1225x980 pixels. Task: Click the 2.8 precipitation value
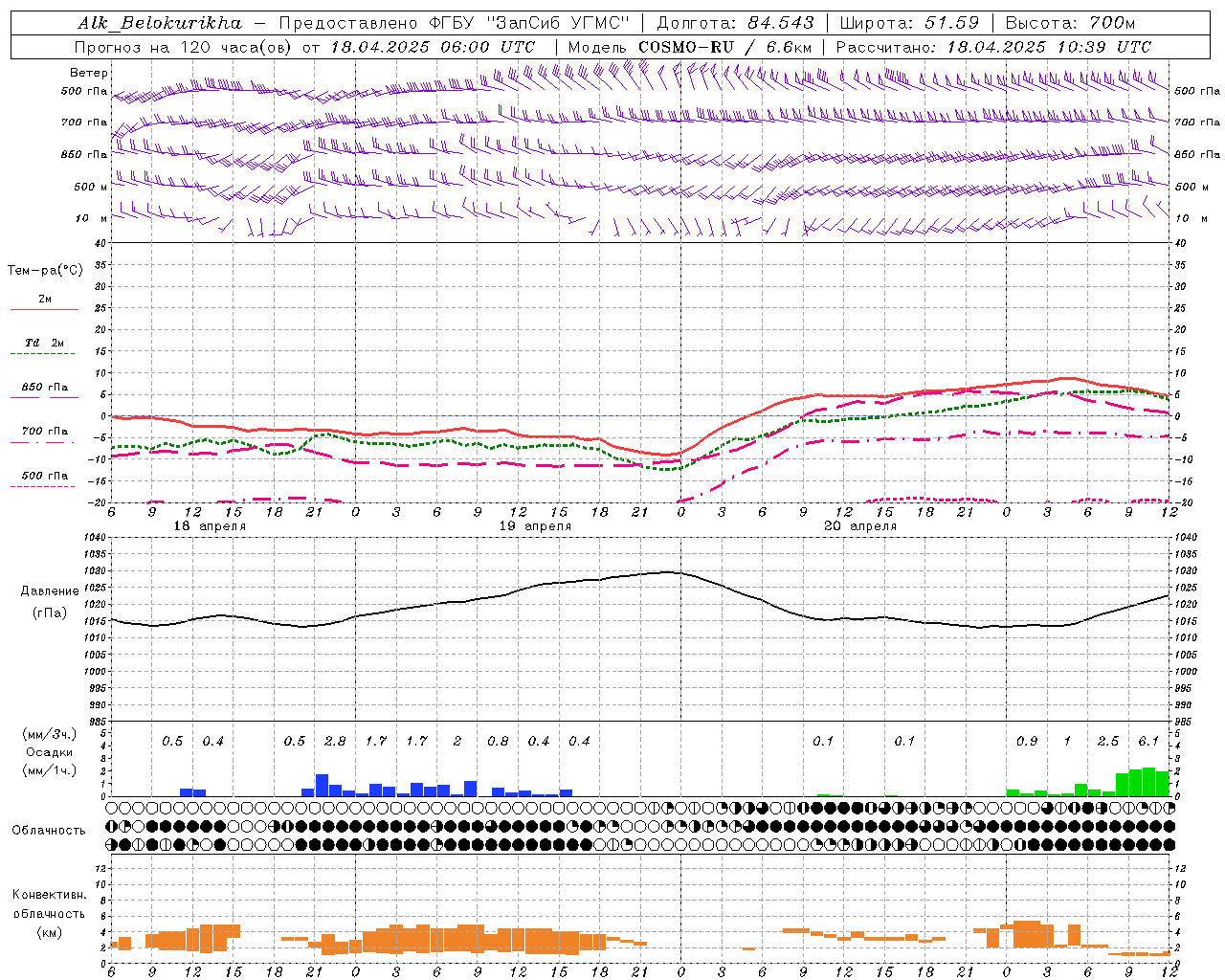click(x=335, y=741)
